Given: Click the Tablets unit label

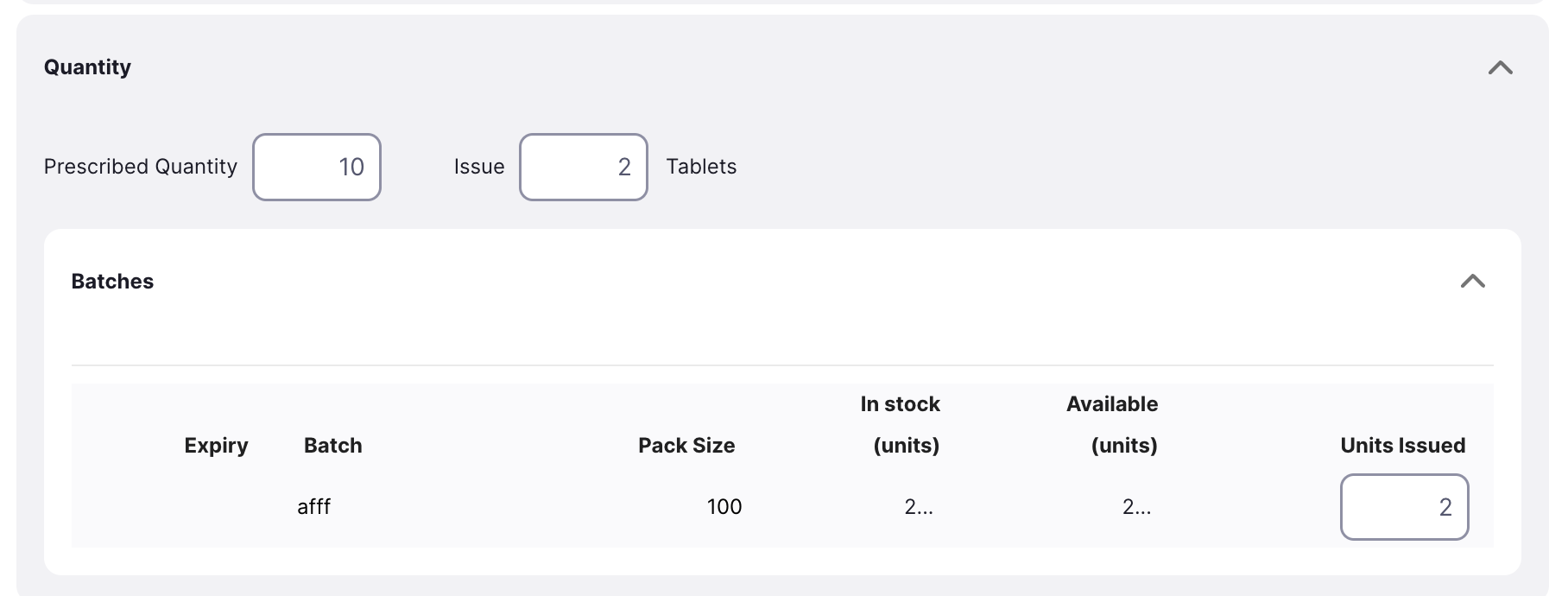Looking at the screenshot, I should [x=701, y=167].
